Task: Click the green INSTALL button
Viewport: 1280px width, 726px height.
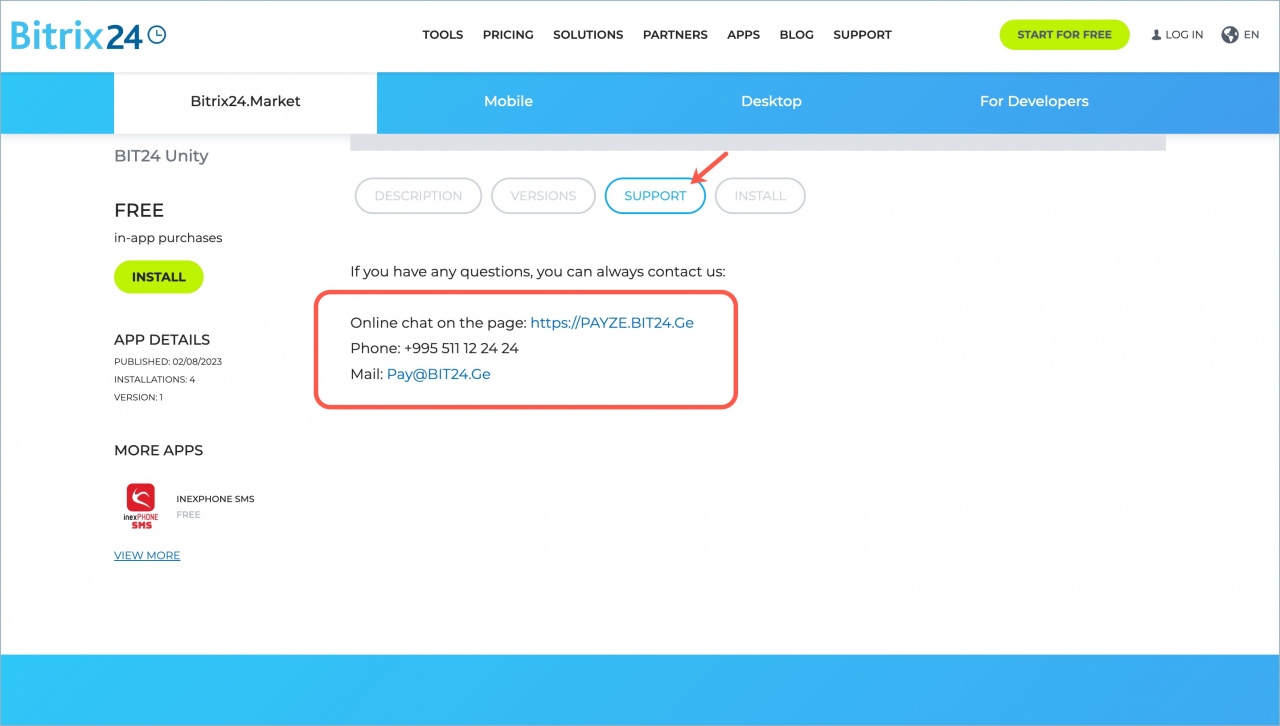Action: pos(159,277)
